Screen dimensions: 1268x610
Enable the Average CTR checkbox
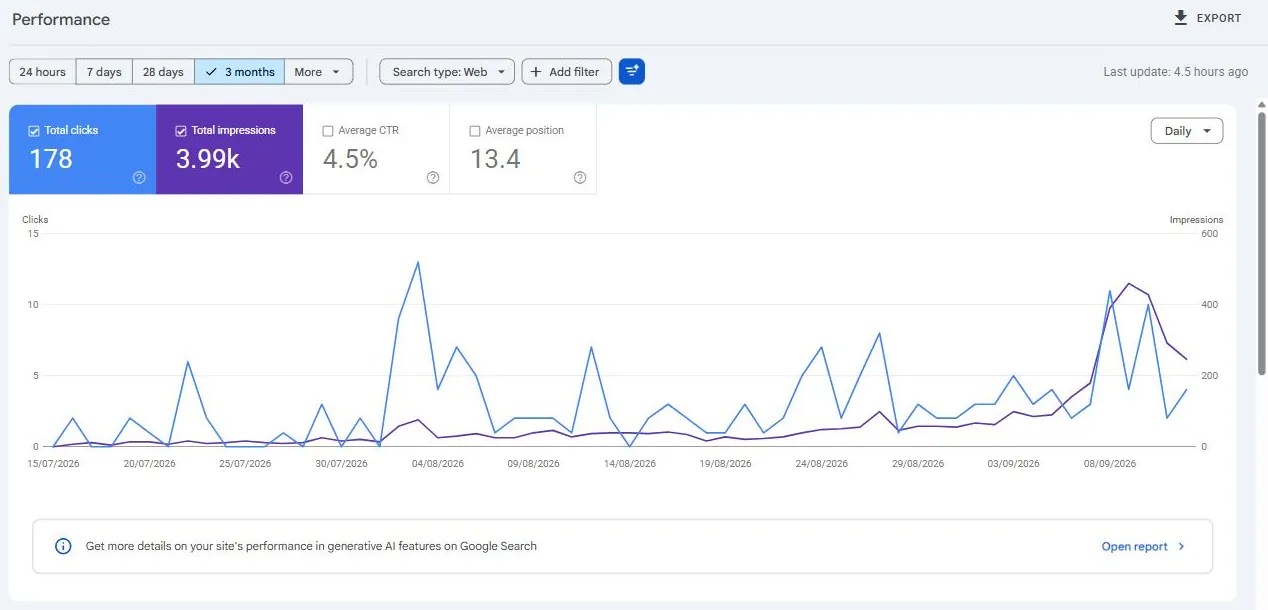tap(328, 131)
